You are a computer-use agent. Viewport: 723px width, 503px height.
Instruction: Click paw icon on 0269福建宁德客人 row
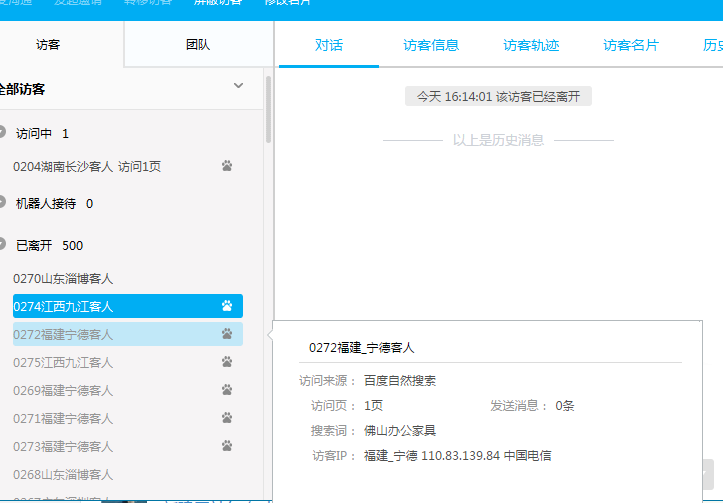pos(227,390)
